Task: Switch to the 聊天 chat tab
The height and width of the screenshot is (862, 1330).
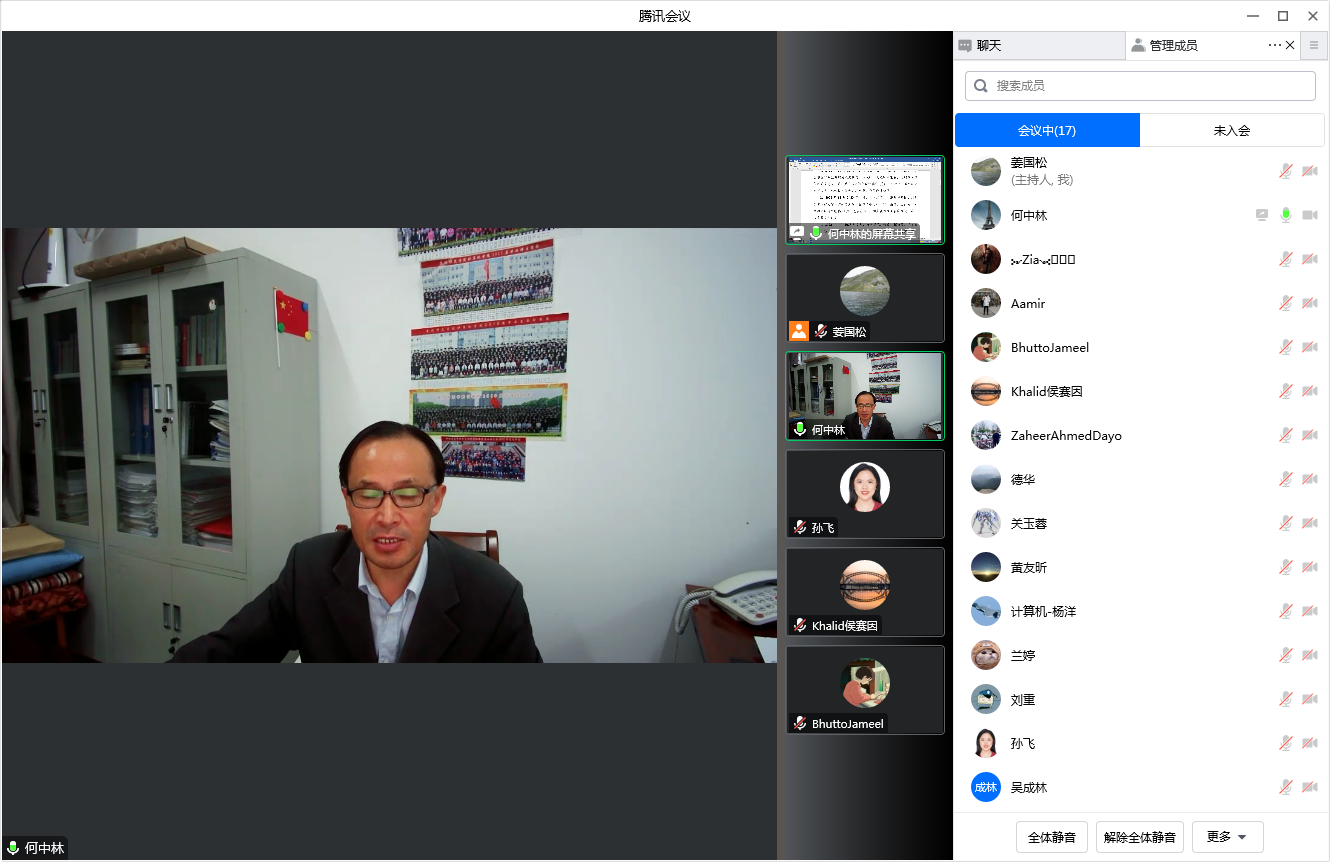Action: click(1039, 45)
